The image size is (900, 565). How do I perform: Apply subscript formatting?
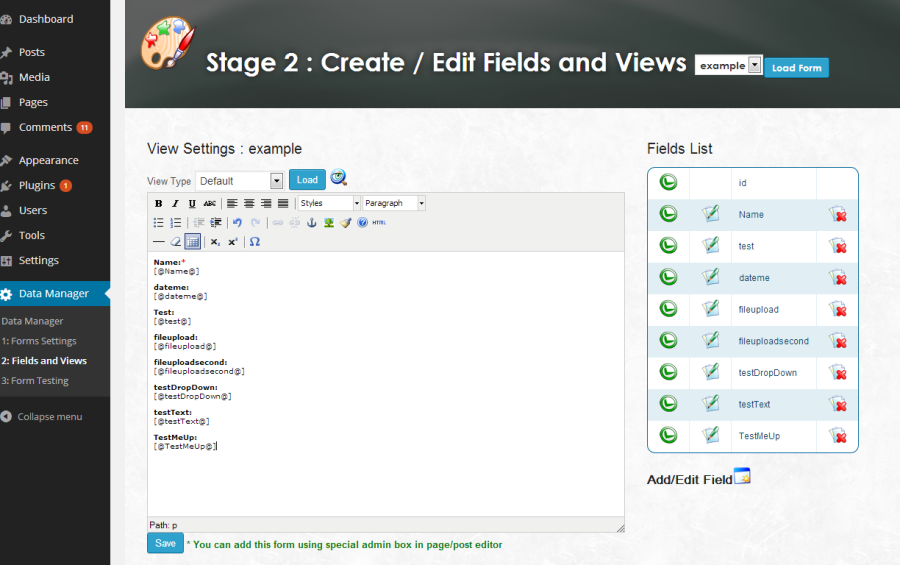pyautogui.click(x=215, y=242)
